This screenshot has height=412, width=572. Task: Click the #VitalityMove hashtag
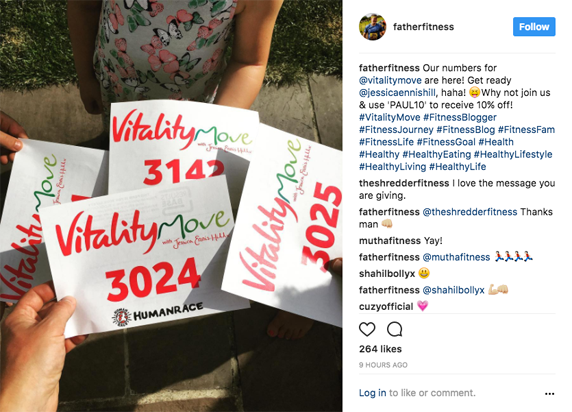[x=390, y=117]
